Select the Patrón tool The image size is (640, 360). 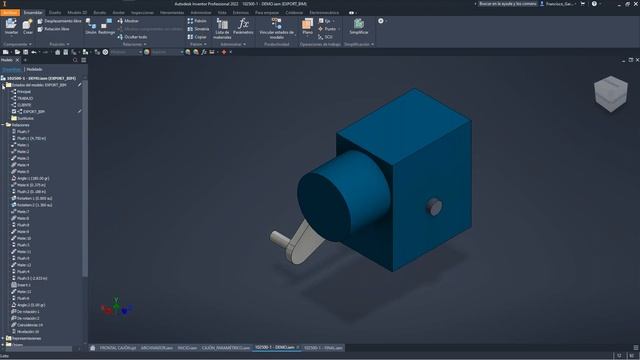click(197, 21)
